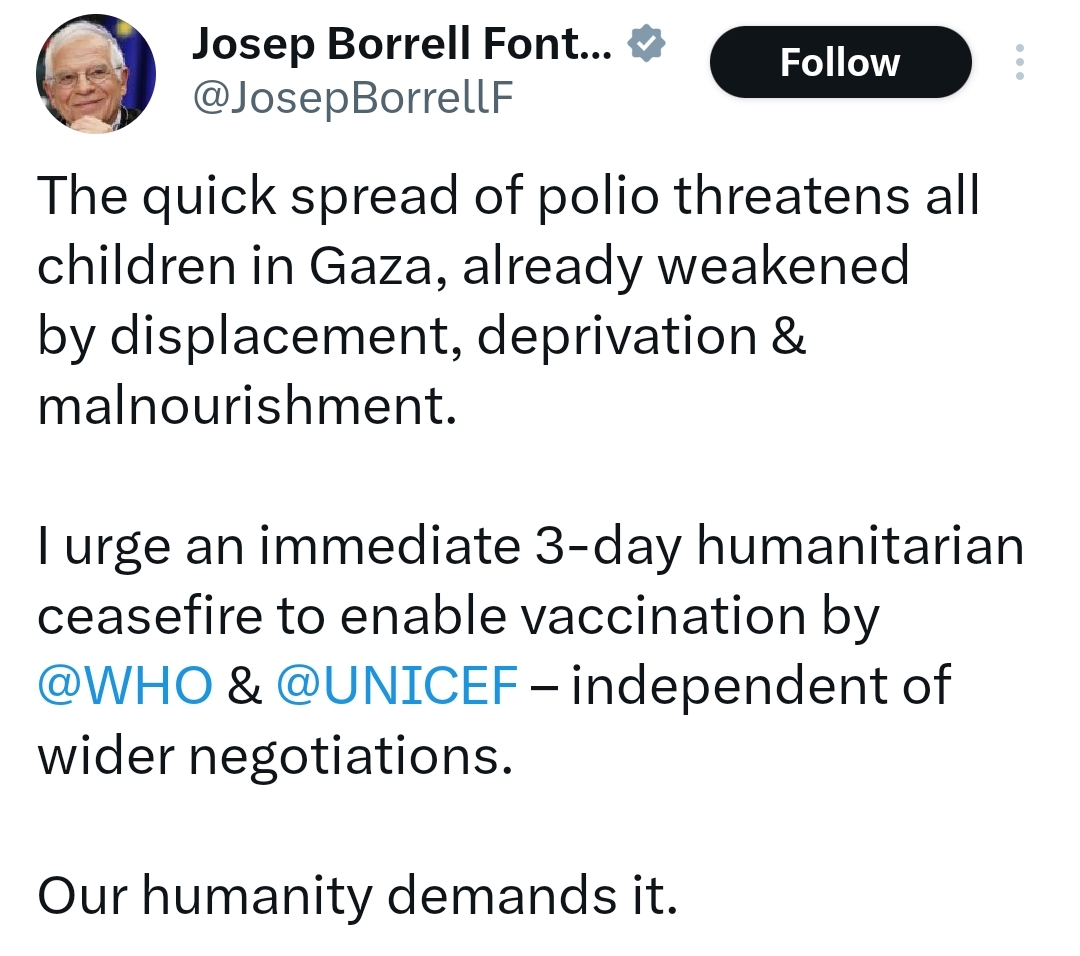Click the line 'I urge an immediate 3-day humanitarian'

[530, 547]
